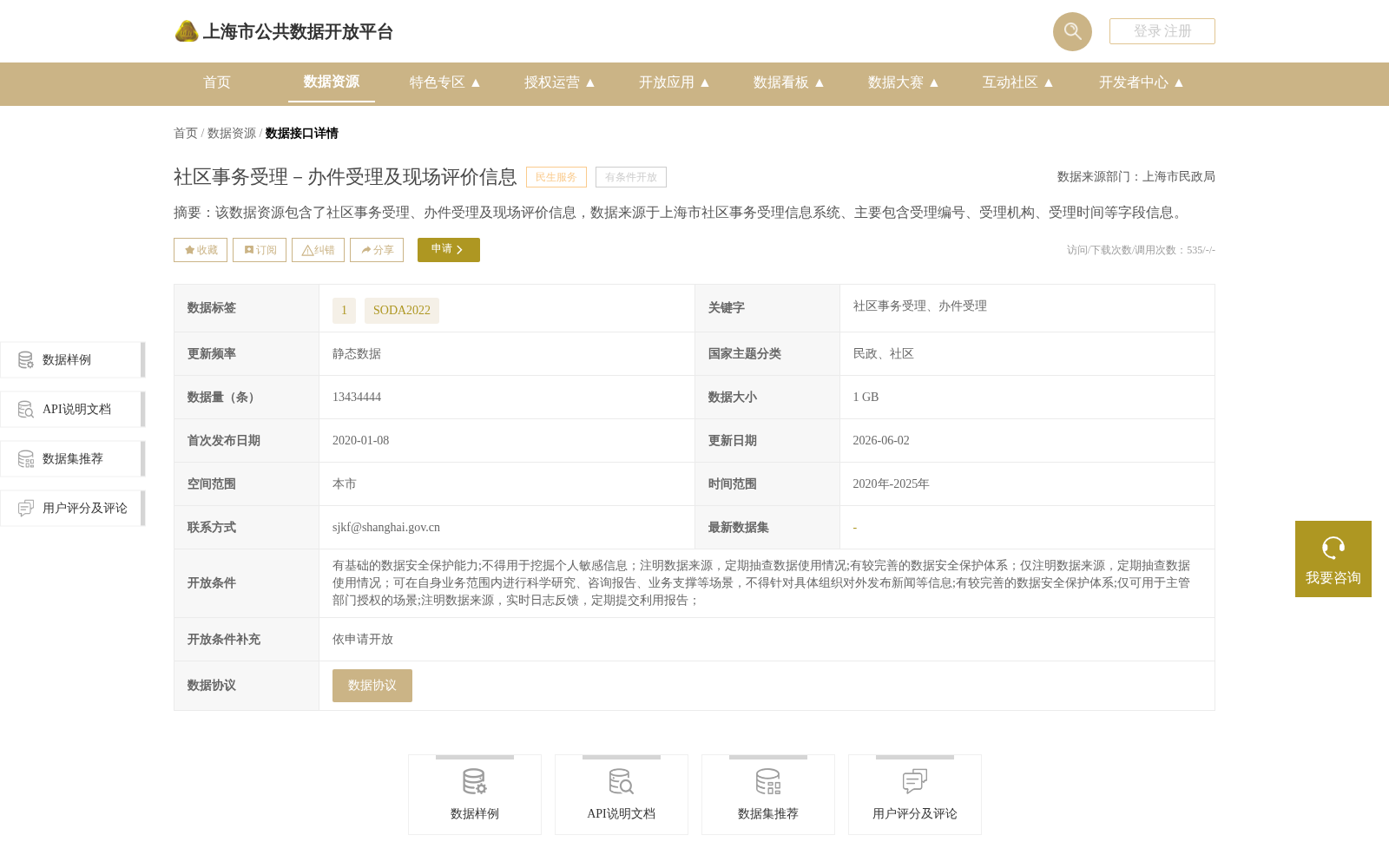Click the platform logo icon

coord(187,31)
